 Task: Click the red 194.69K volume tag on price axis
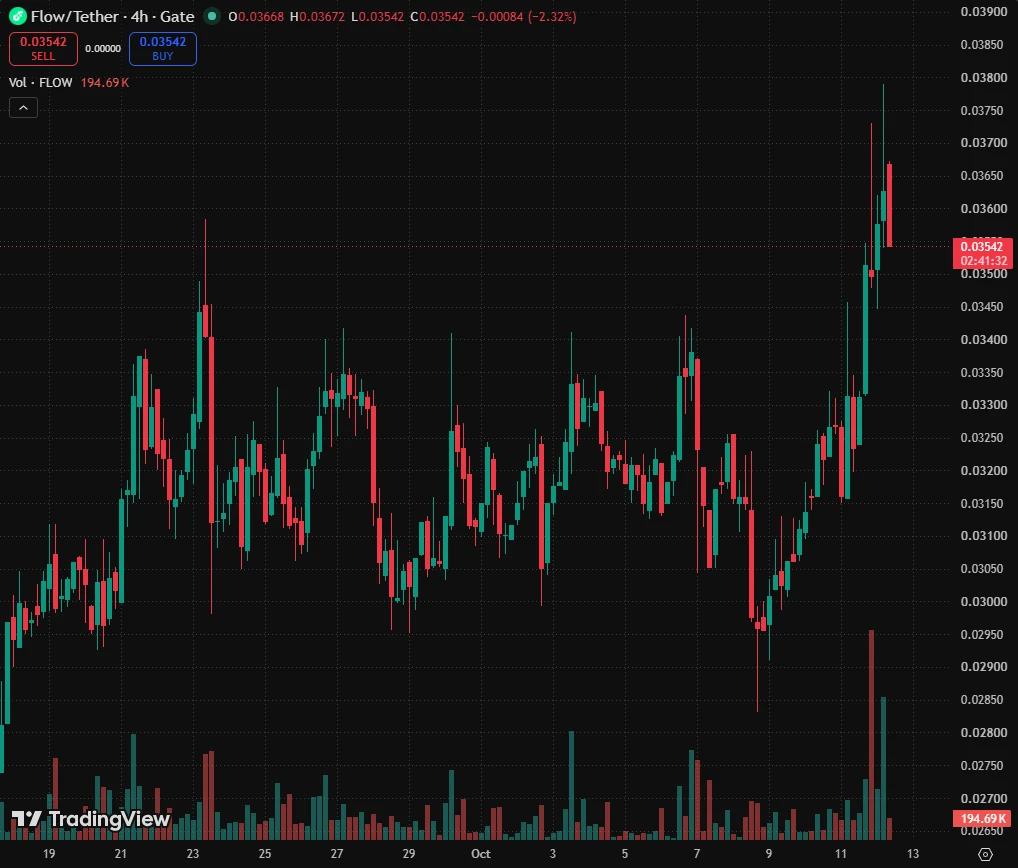coord(982,818)
